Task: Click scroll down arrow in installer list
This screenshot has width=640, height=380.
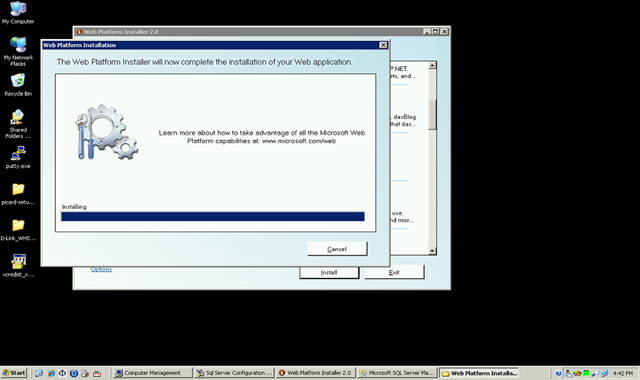Action: pyautogui.click(x=432, y=251)
